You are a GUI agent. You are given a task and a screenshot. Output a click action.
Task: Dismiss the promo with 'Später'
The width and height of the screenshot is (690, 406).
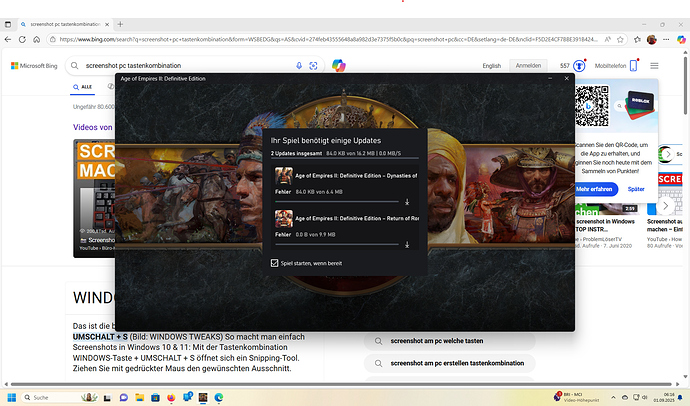click(x=637, y=187)
